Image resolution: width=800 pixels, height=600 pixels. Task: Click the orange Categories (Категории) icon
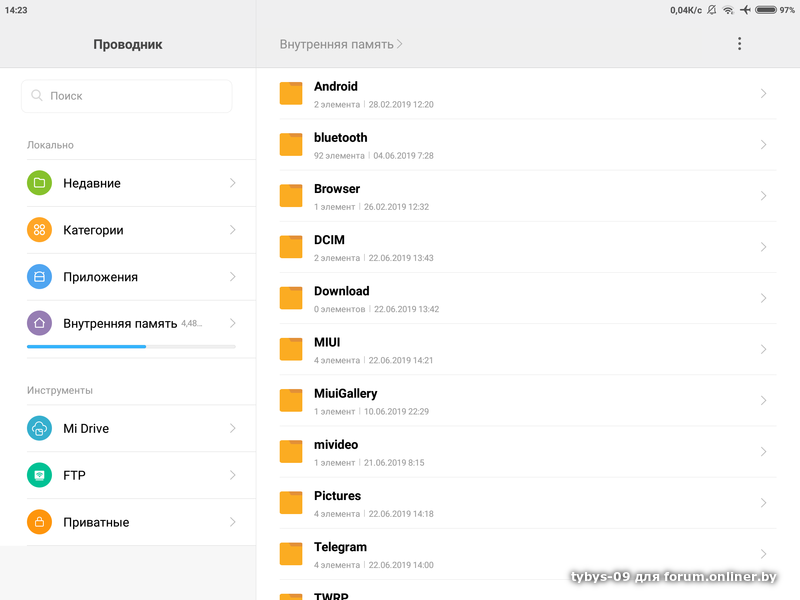[x=39, y=230]
